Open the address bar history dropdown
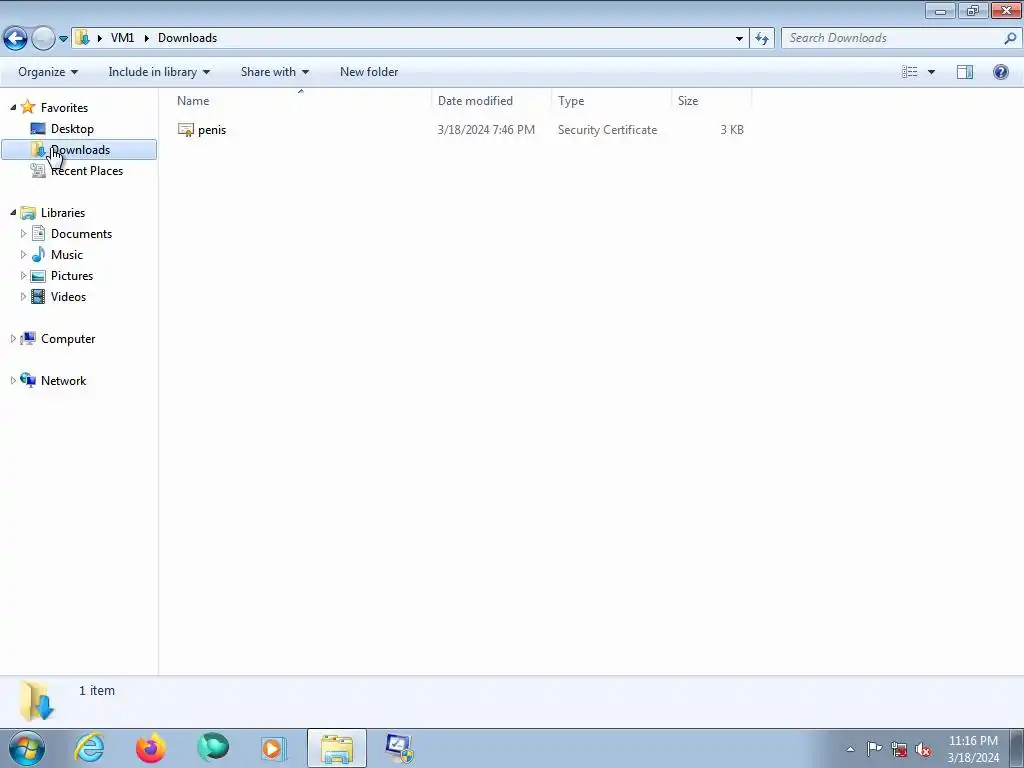1024x768 pixels. pos(739,39)
